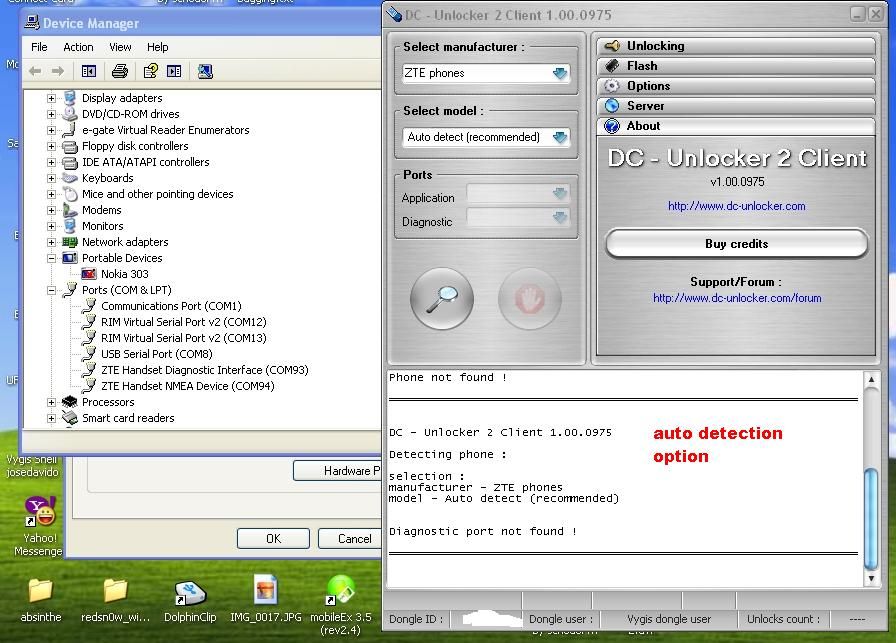Select ZTE Handset Diagnostic Interface (COM93)
896x643 pixels.
click(204, 370)
